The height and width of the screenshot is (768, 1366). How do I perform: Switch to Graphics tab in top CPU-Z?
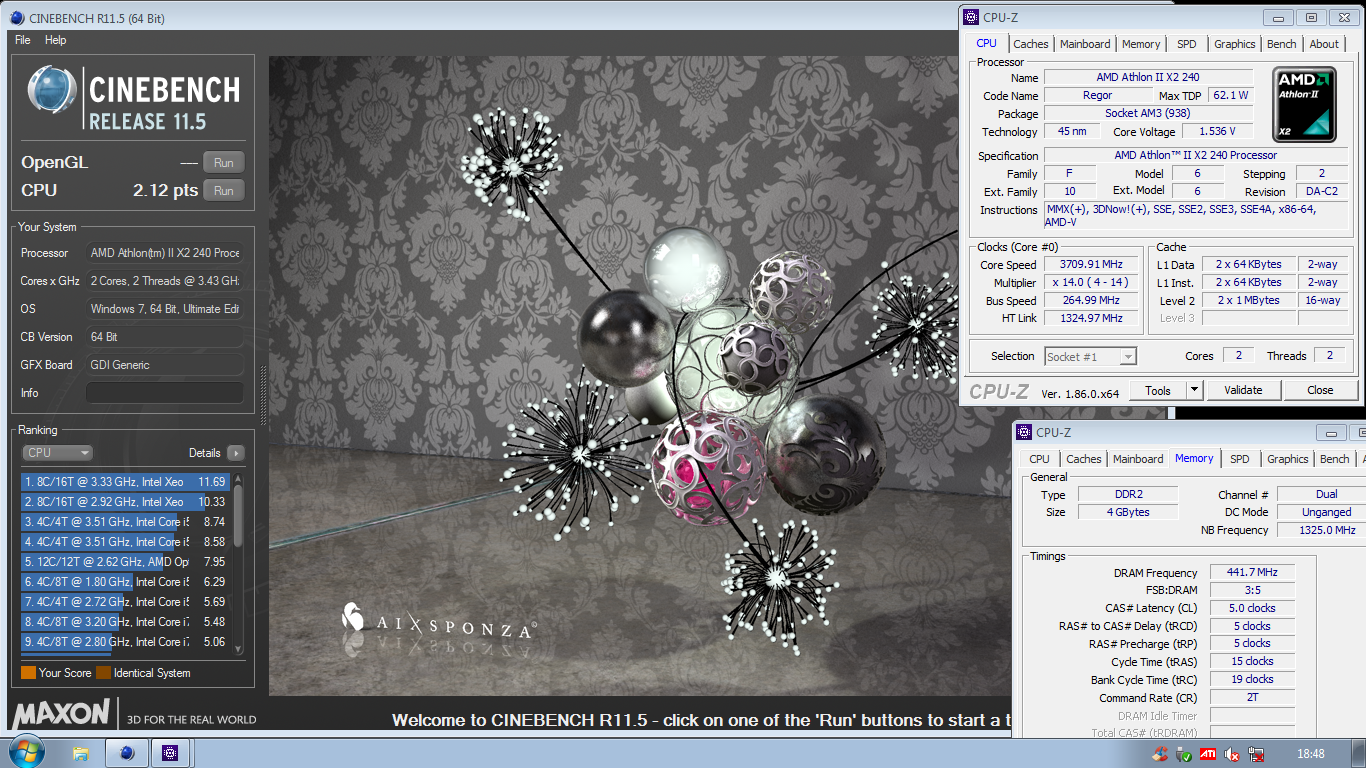(x=1235, y=44)
